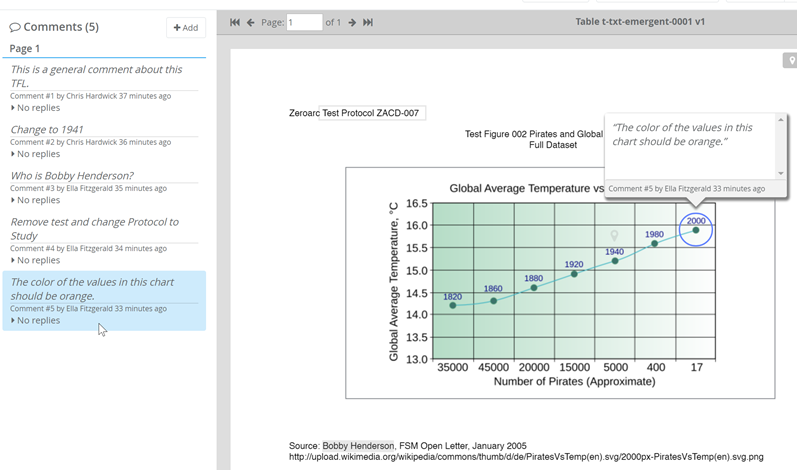
Task: Click the Add comment button
Action: coord(186,27)
